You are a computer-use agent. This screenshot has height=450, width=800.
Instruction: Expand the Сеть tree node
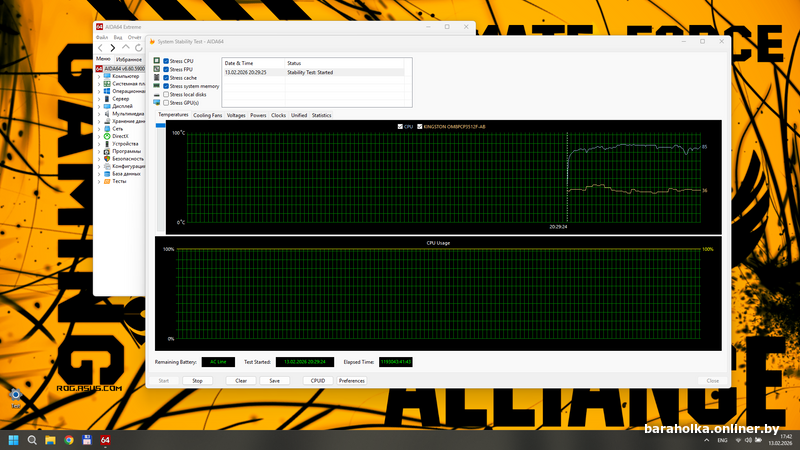click(99, 128)
